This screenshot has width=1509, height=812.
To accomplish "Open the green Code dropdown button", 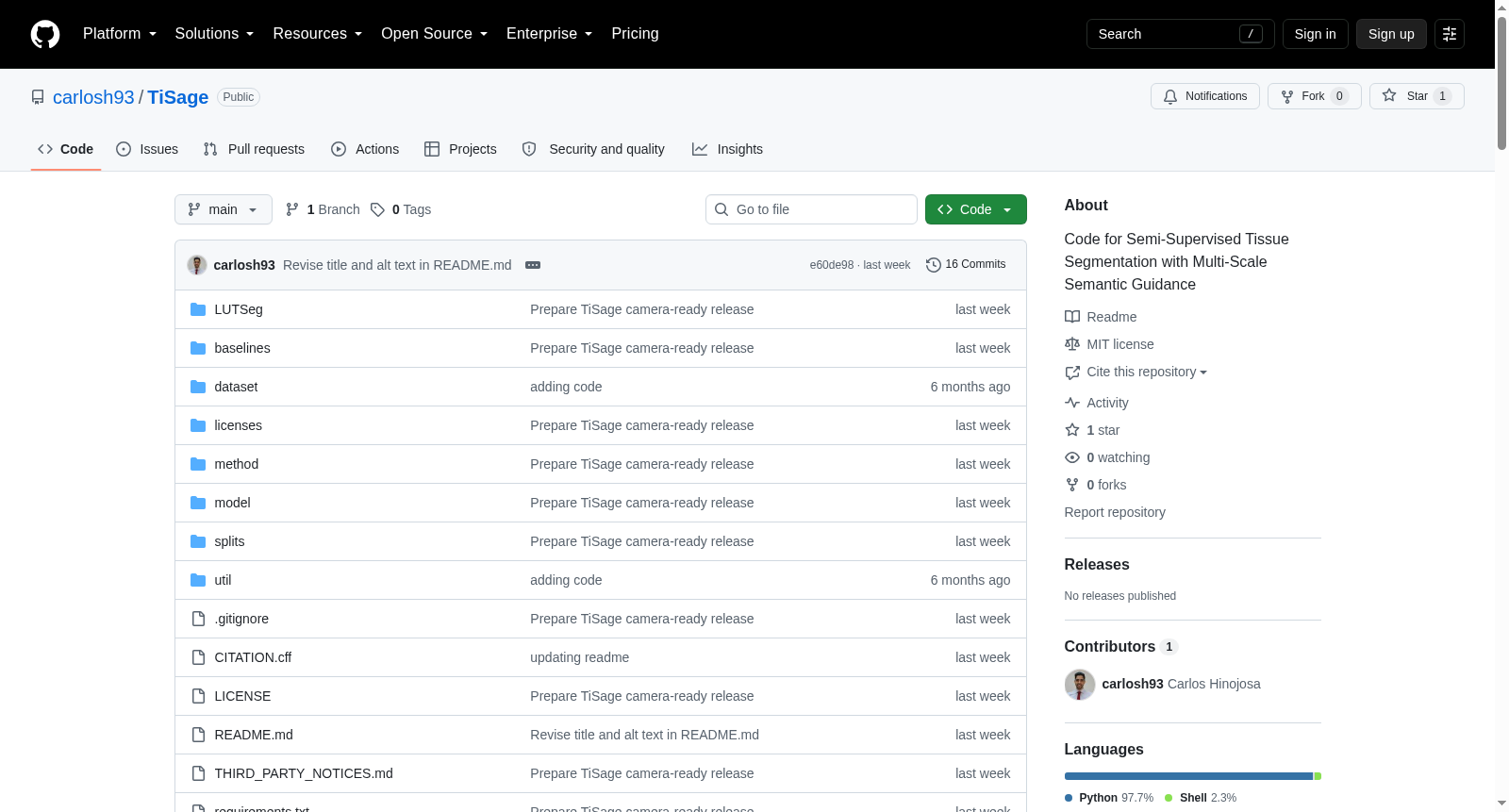I will (x=976, y=209).
